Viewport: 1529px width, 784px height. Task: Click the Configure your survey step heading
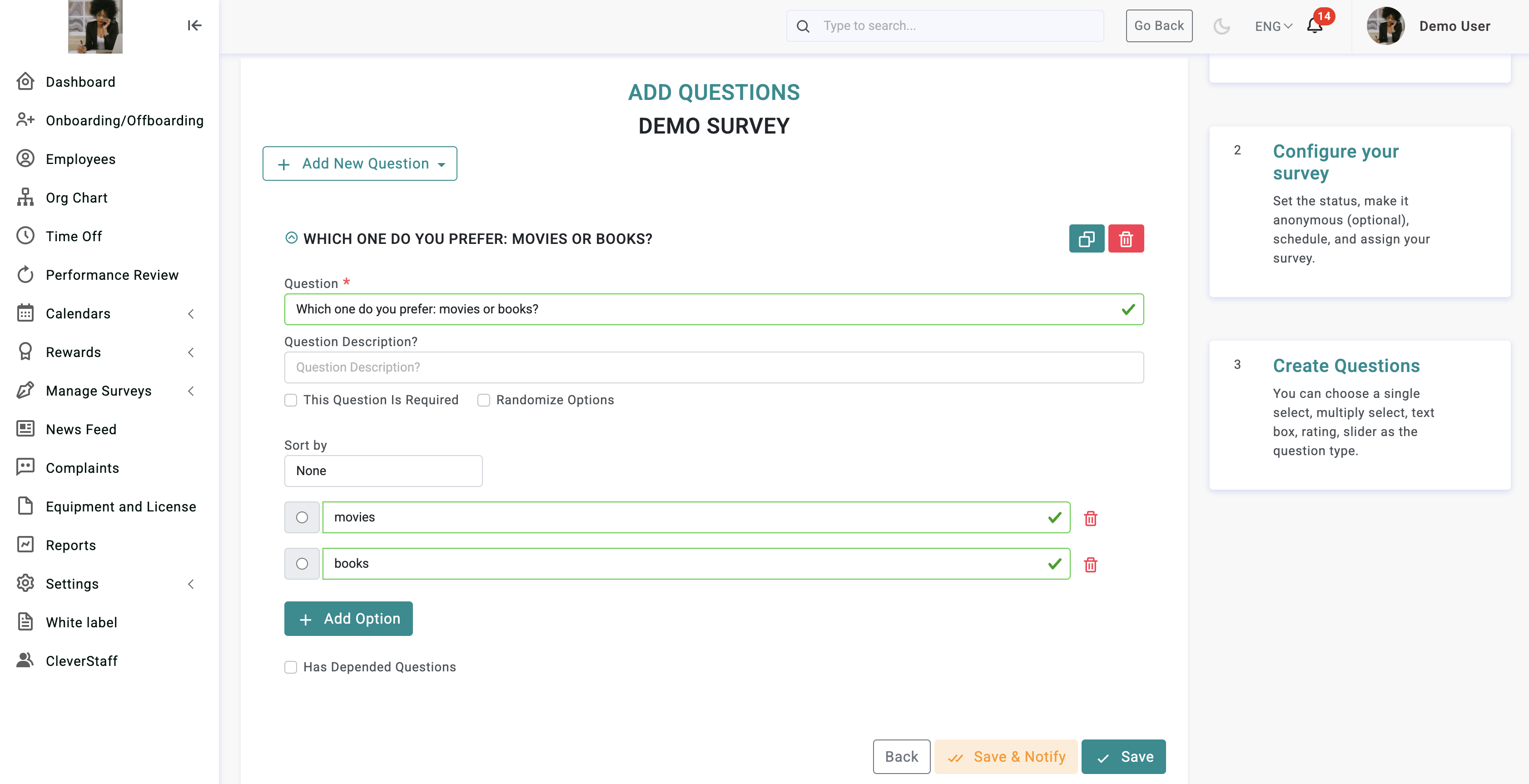tap(1335, 162)
